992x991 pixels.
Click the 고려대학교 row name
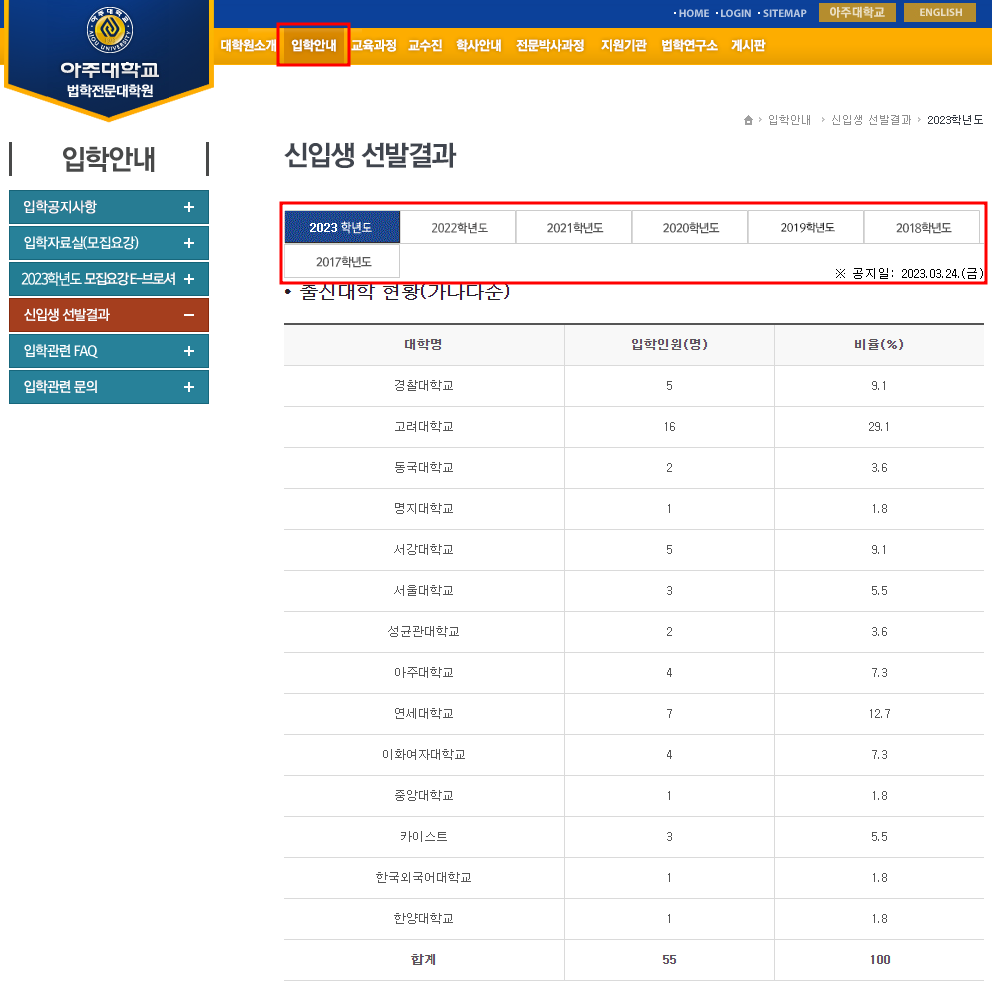(x=423, y=427)
